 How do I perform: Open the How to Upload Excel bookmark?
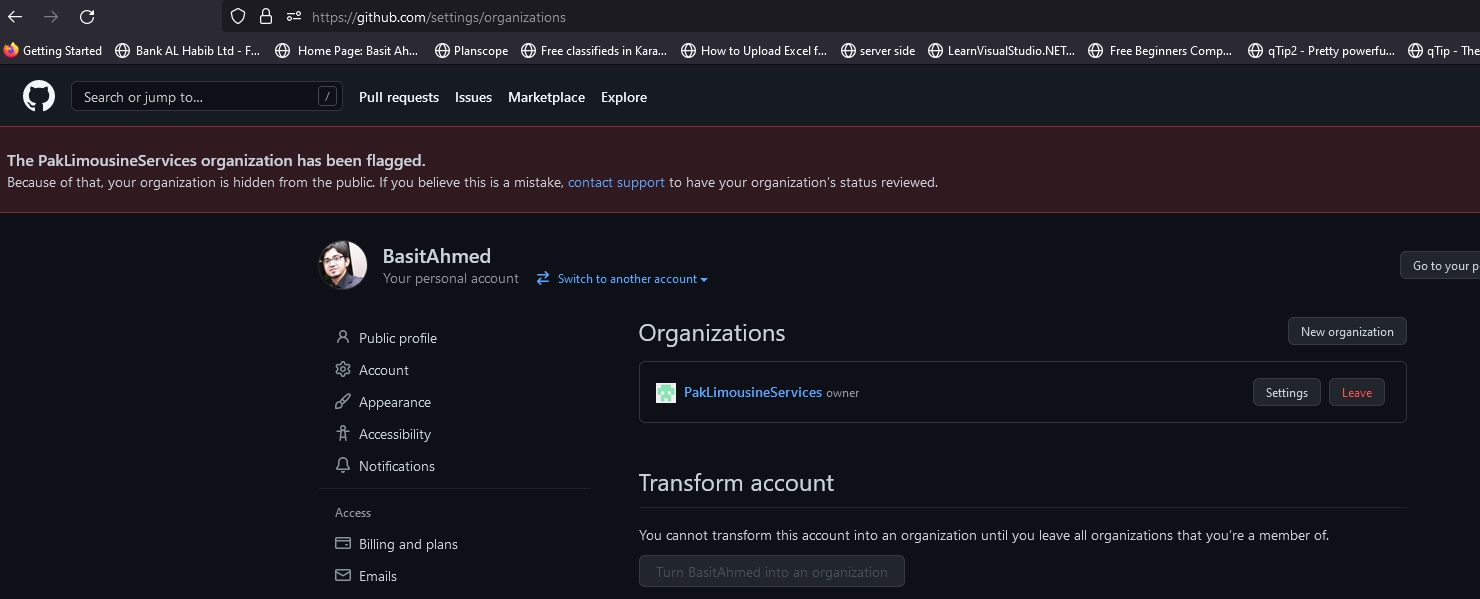(x=754, y=50)
